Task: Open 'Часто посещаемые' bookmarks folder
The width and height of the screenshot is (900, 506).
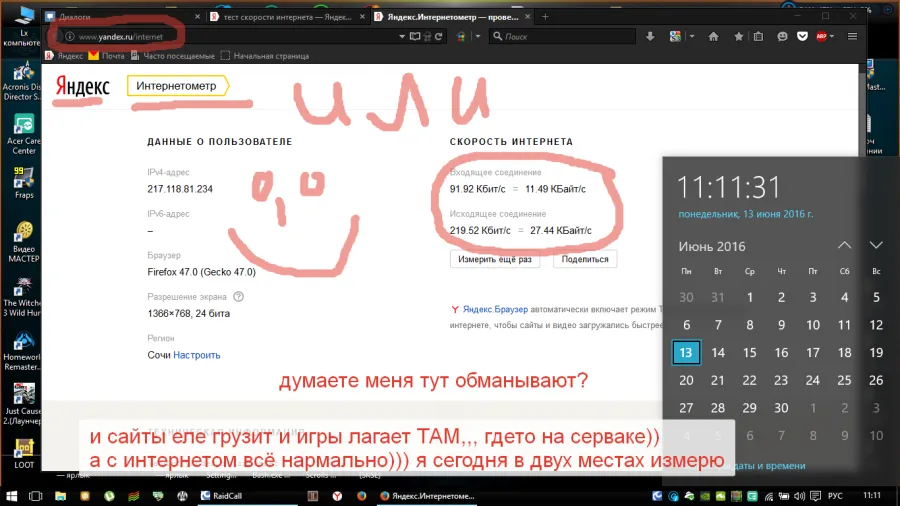Action: pos(173,56)
